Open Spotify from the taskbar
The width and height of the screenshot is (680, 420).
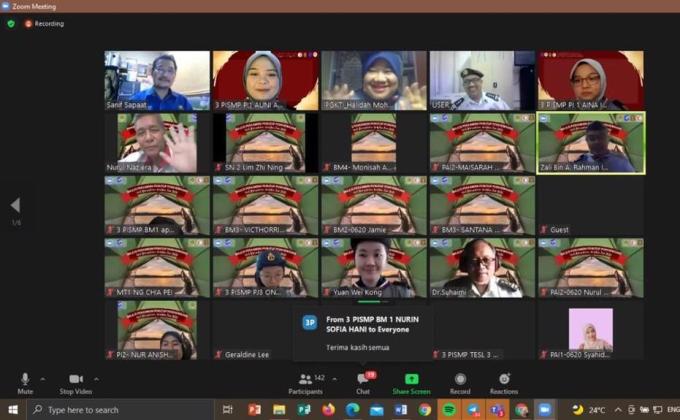[448, 410]
